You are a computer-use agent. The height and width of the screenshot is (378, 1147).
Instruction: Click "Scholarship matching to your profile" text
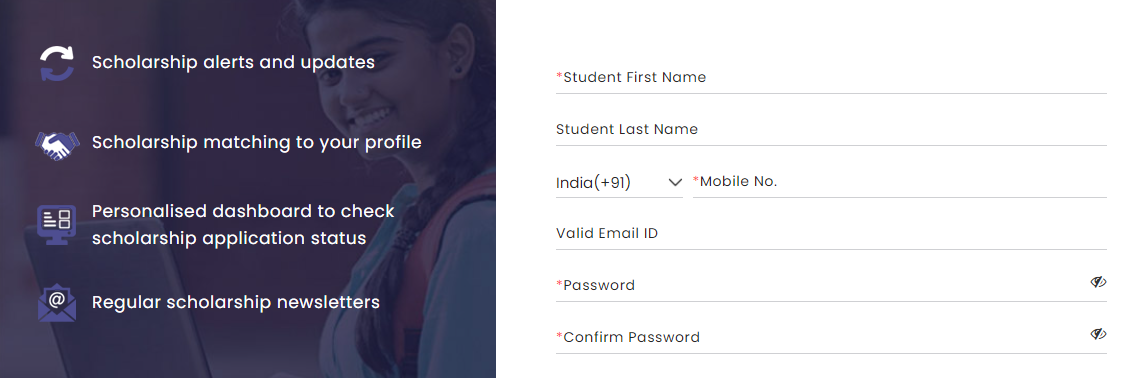click(x=257, y=143)
